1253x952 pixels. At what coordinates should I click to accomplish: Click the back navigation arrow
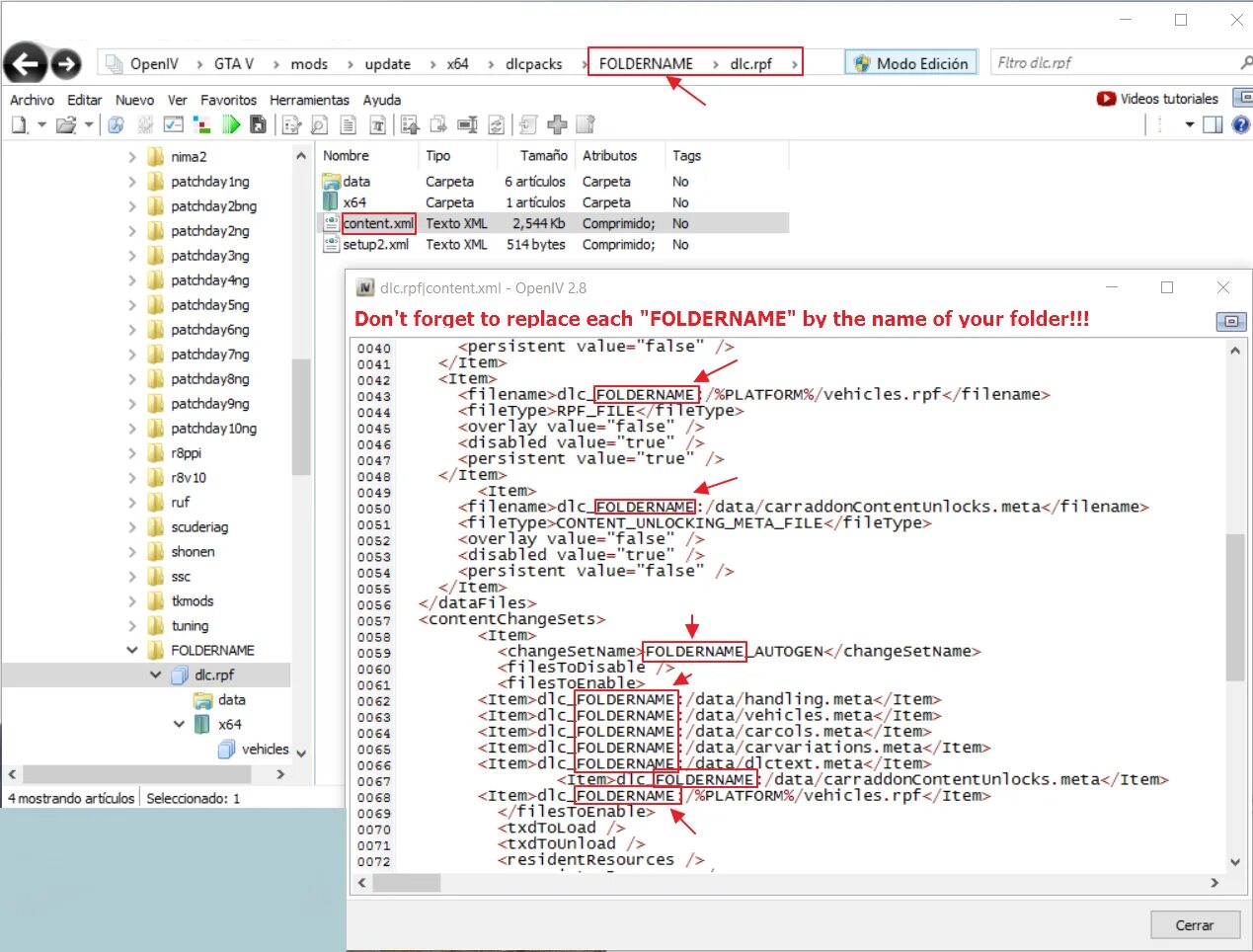click(x=26, y=64)
